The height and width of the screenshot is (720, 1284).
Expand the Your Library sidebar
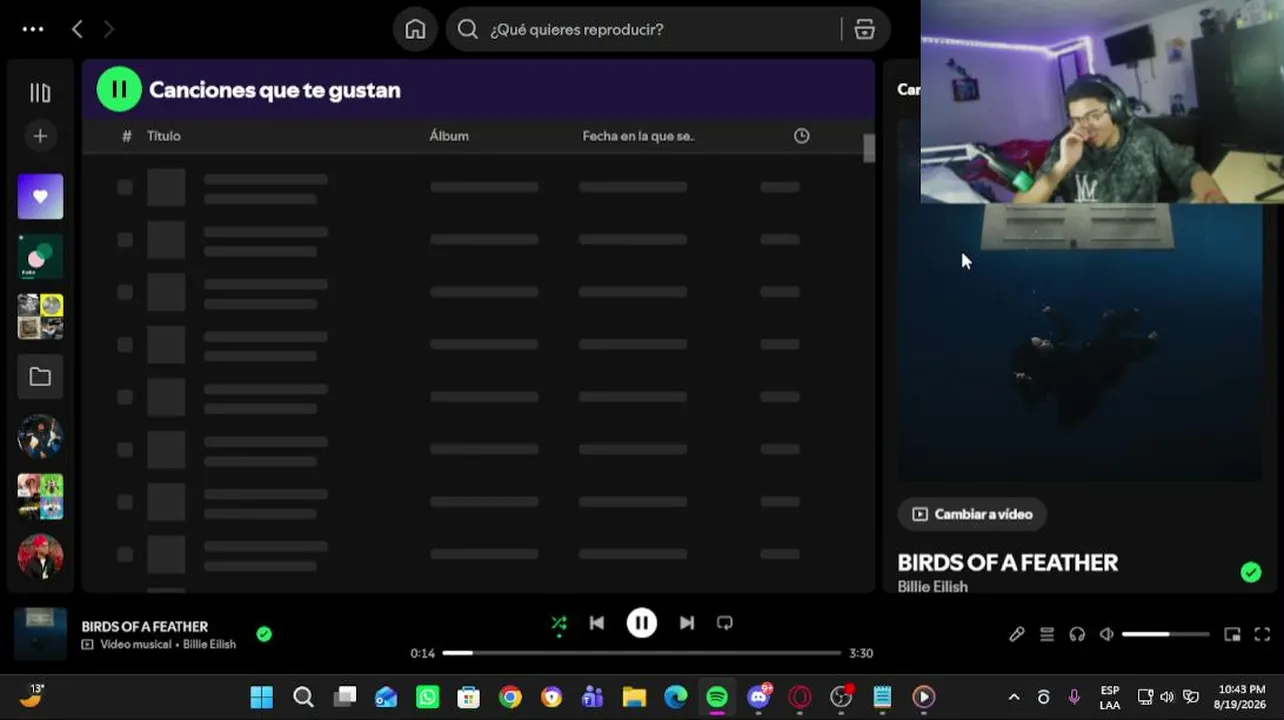[x=40, y=93]
